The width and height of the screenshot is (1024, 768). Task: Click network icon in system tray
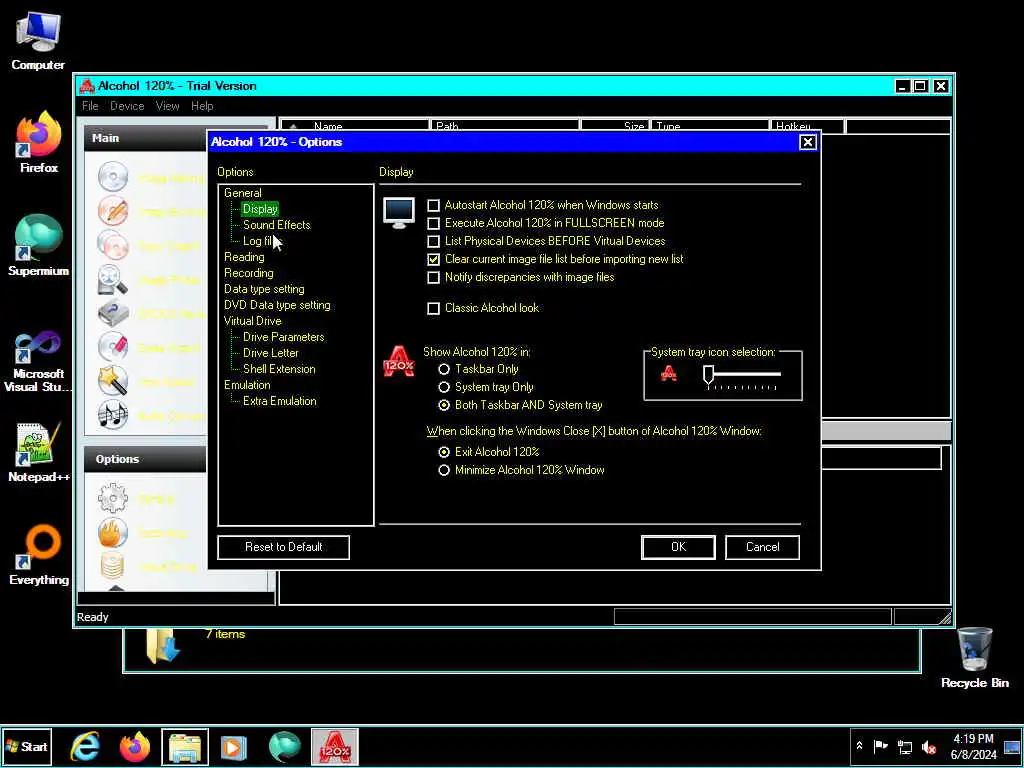pos(905,747)
